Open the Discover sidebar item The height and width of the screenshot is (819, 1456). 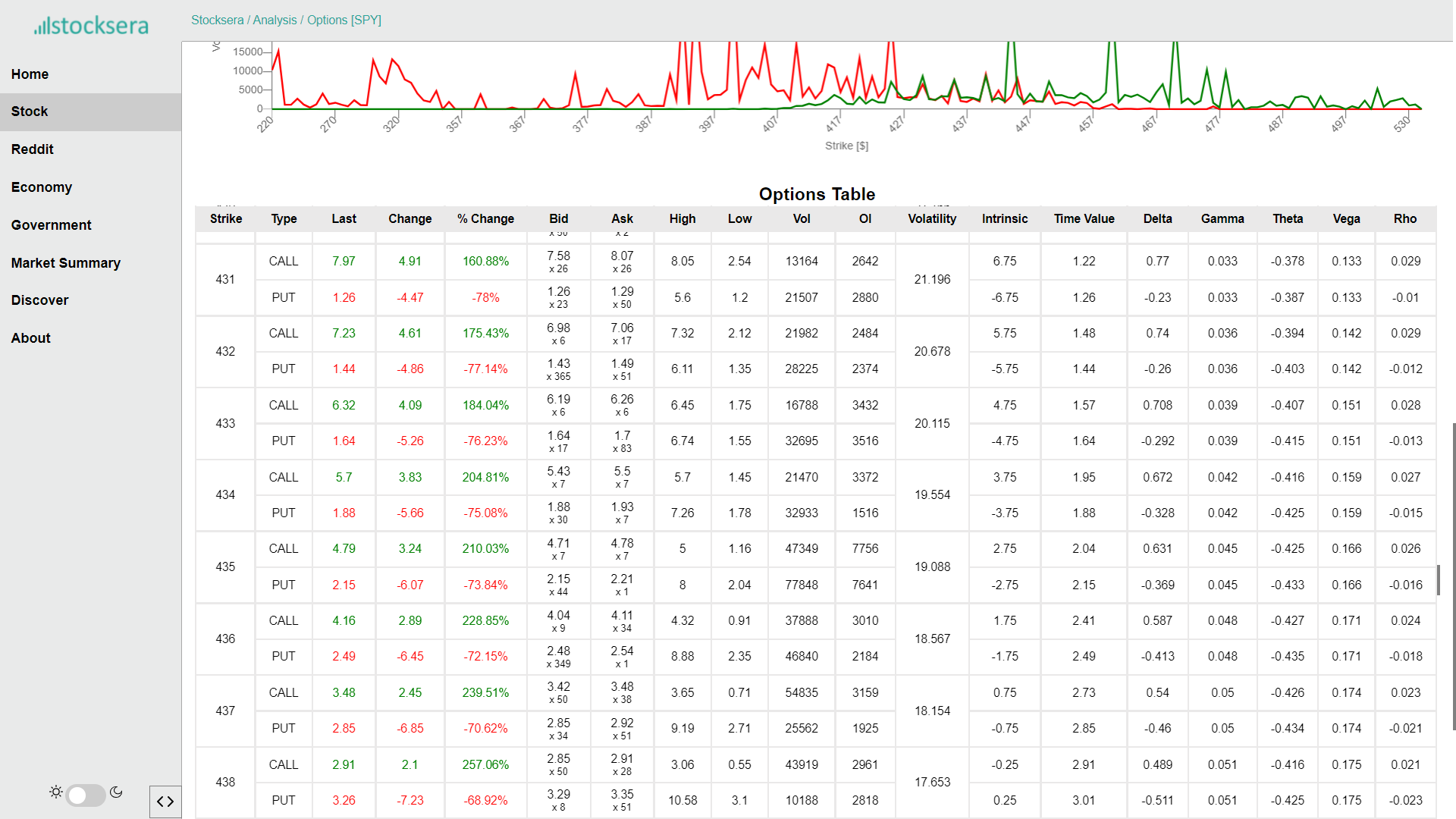39,300
